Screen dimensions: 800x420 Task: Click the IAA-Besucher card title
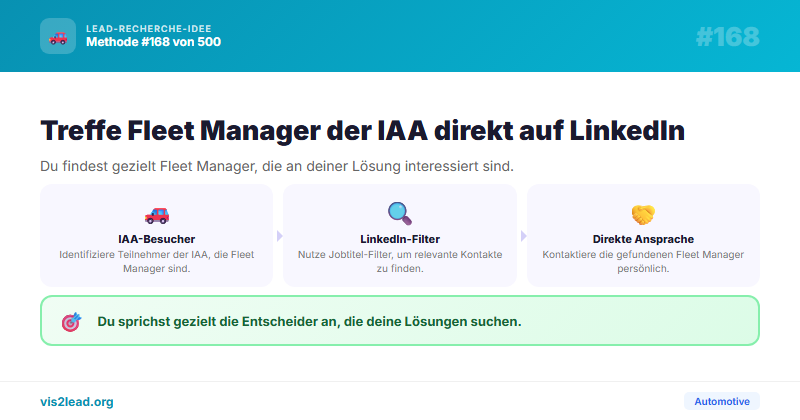157,239
